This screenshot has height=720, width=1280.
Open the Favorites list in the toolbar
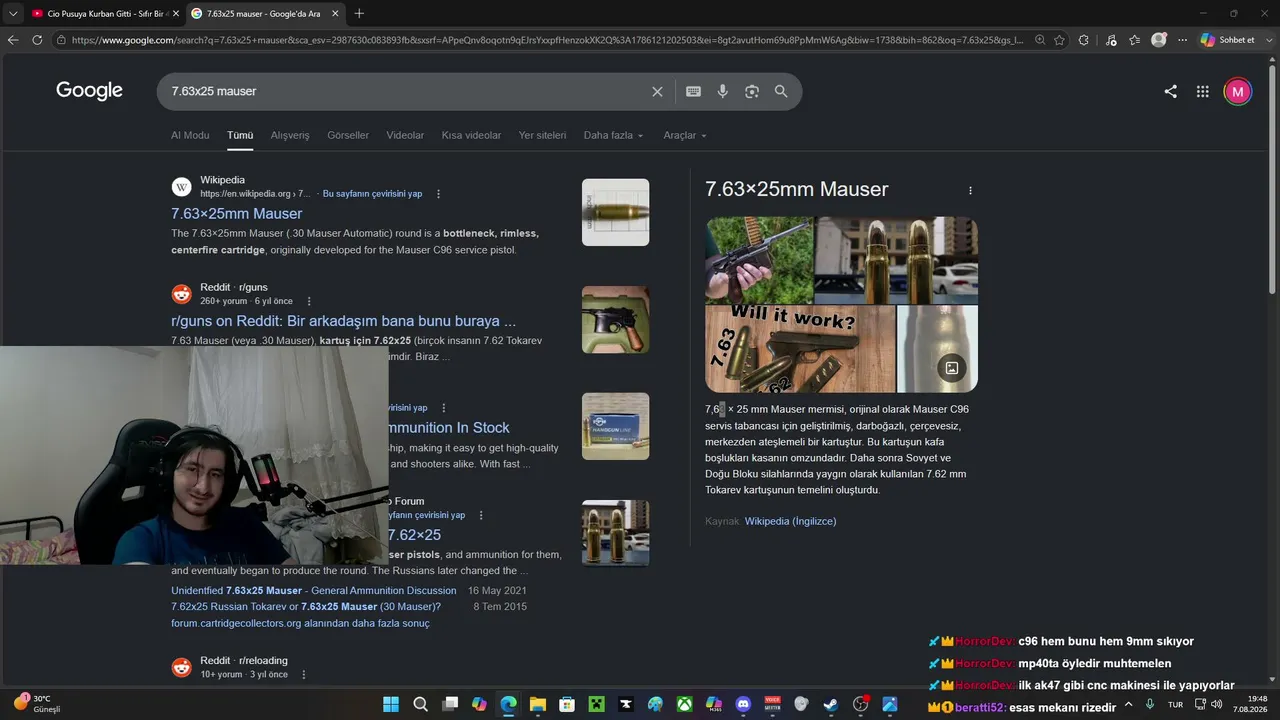pos(1134,40)
